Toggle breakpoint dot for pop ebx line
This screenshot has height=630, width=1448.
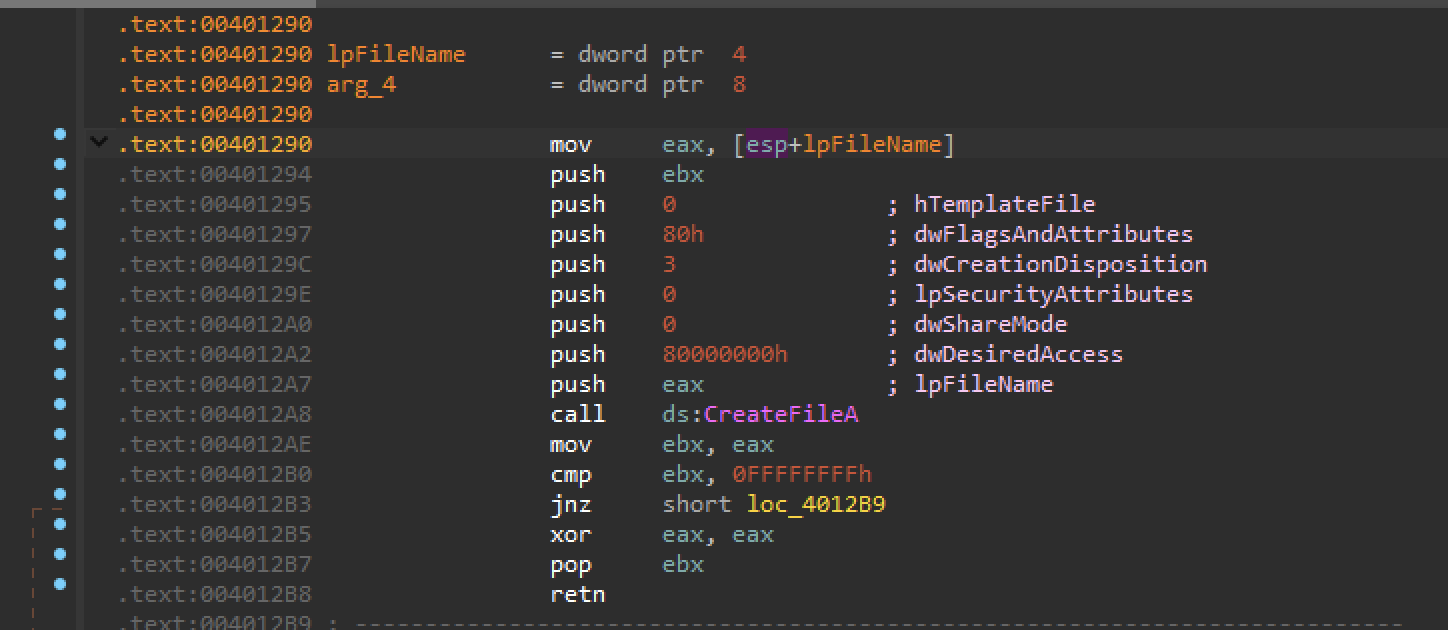point(60,554)
